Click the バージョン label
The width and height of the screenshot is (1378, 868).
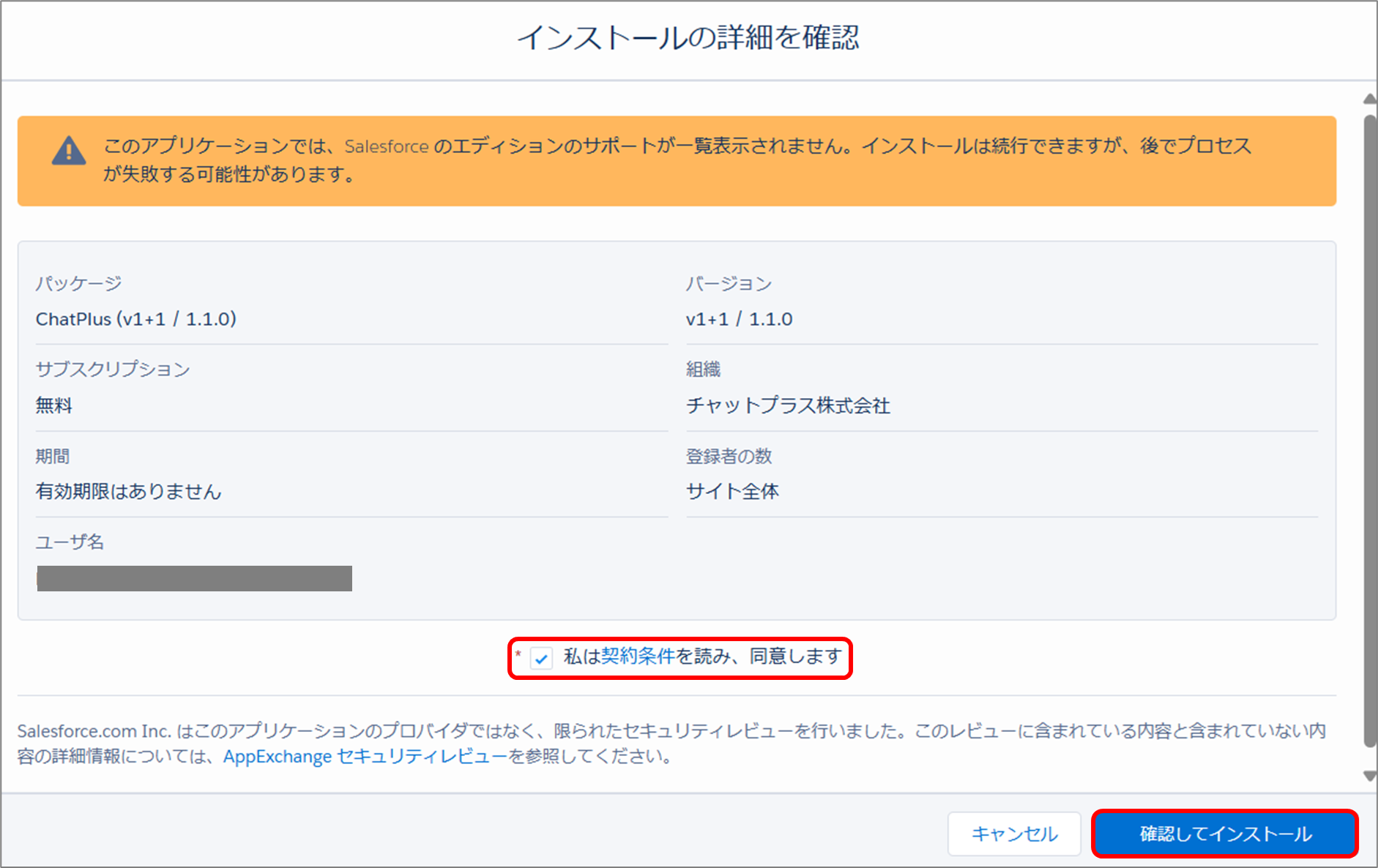729,283
